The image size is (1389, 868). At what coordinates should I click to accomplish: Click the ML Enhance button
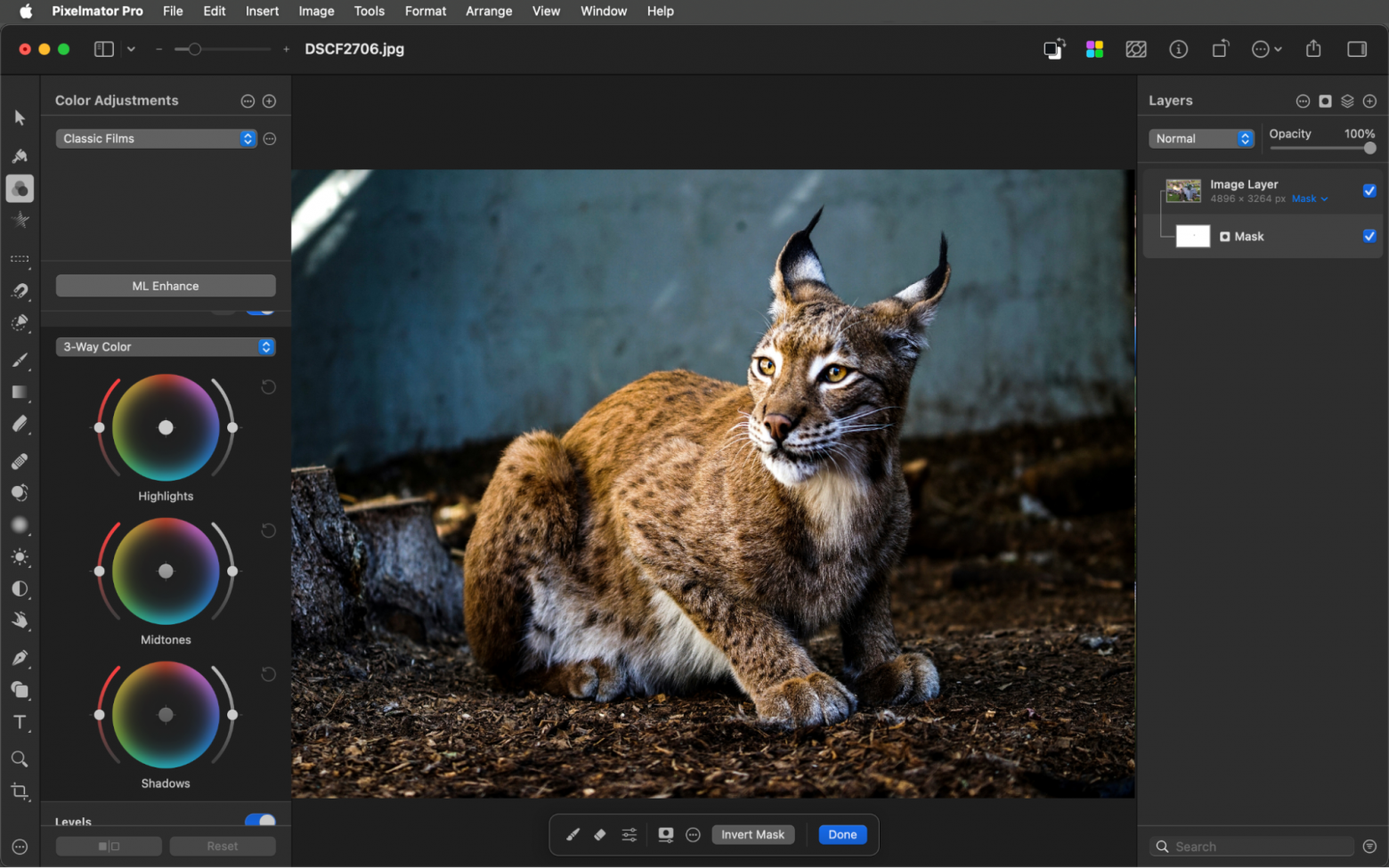(x=165, y=285)
